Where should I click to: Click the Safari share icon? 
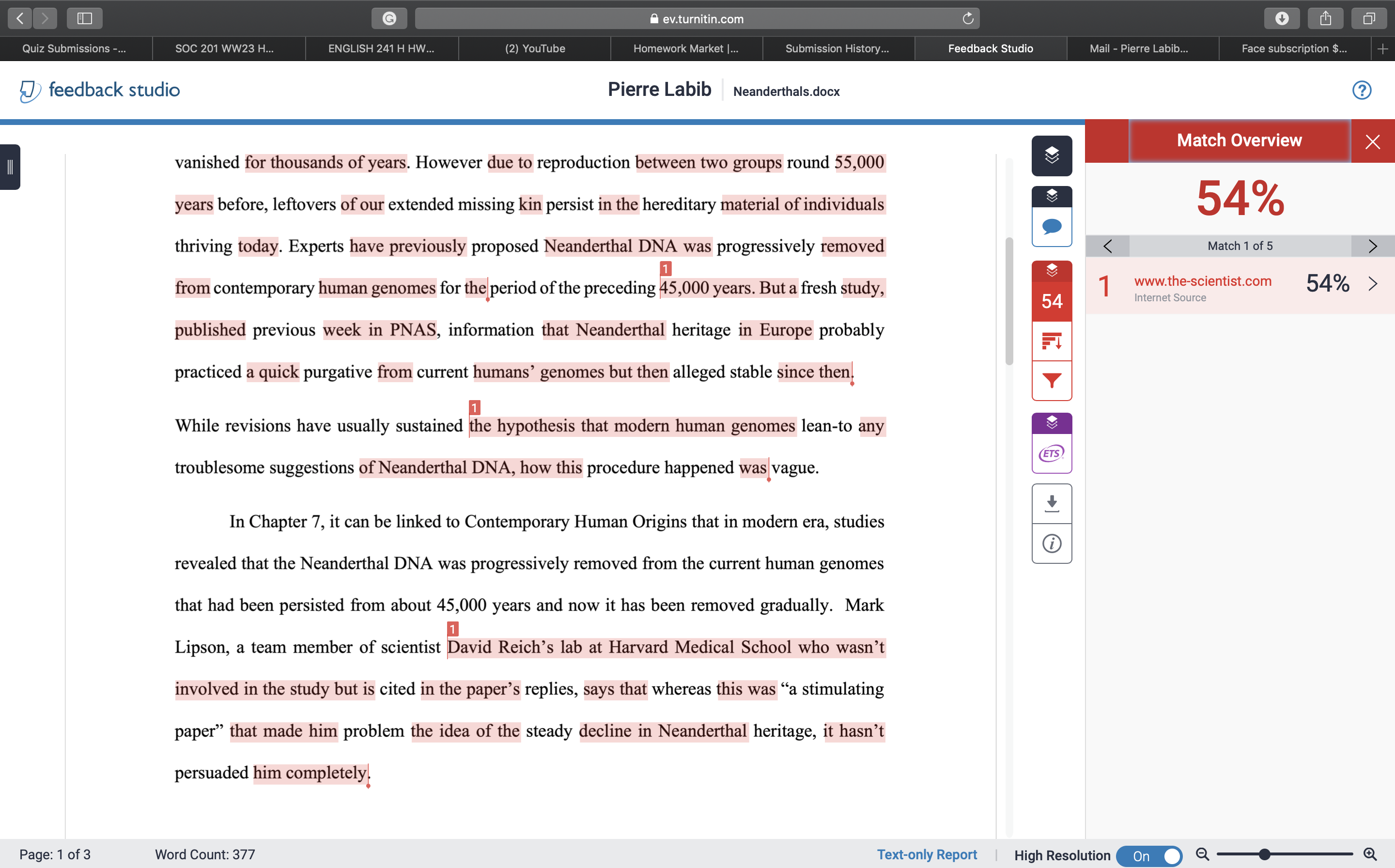1326,18
